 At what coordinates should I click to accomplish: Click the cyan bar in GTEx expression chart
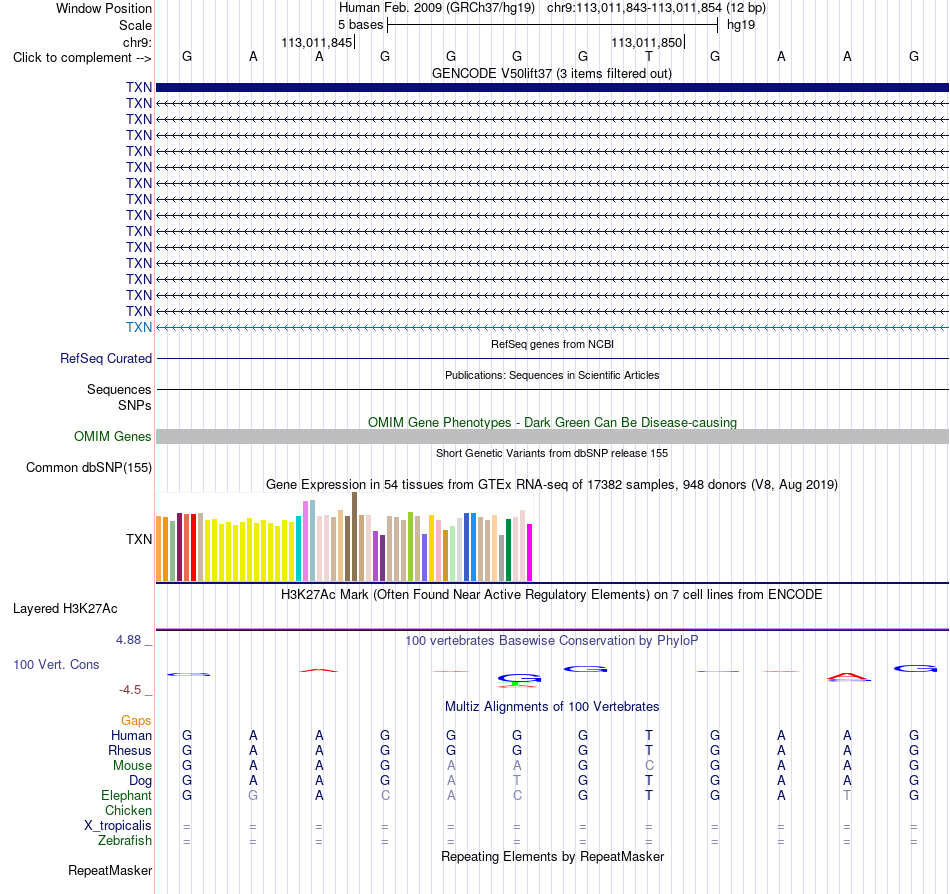pos(298,549)
